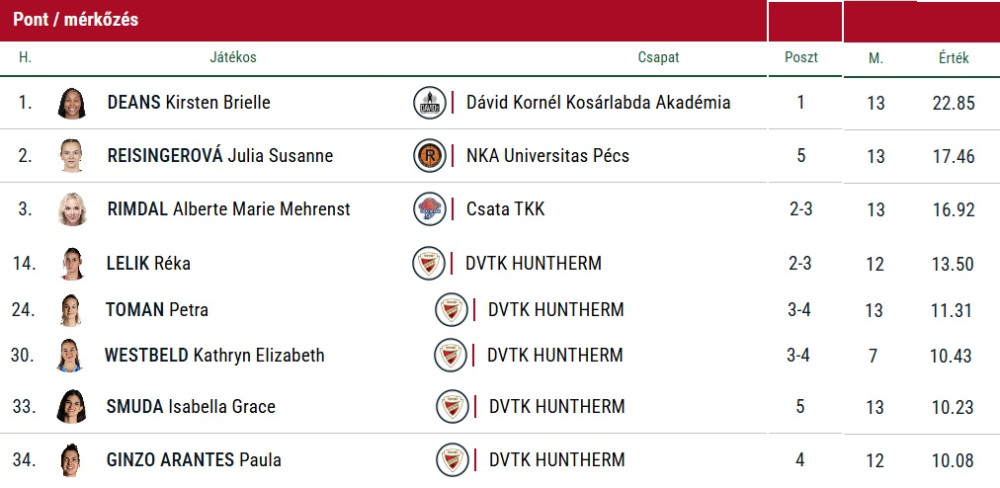Select the Pont / mérkőzés header tab
This screenshot has height=488, width=1000.
click(x=76, y=20)
